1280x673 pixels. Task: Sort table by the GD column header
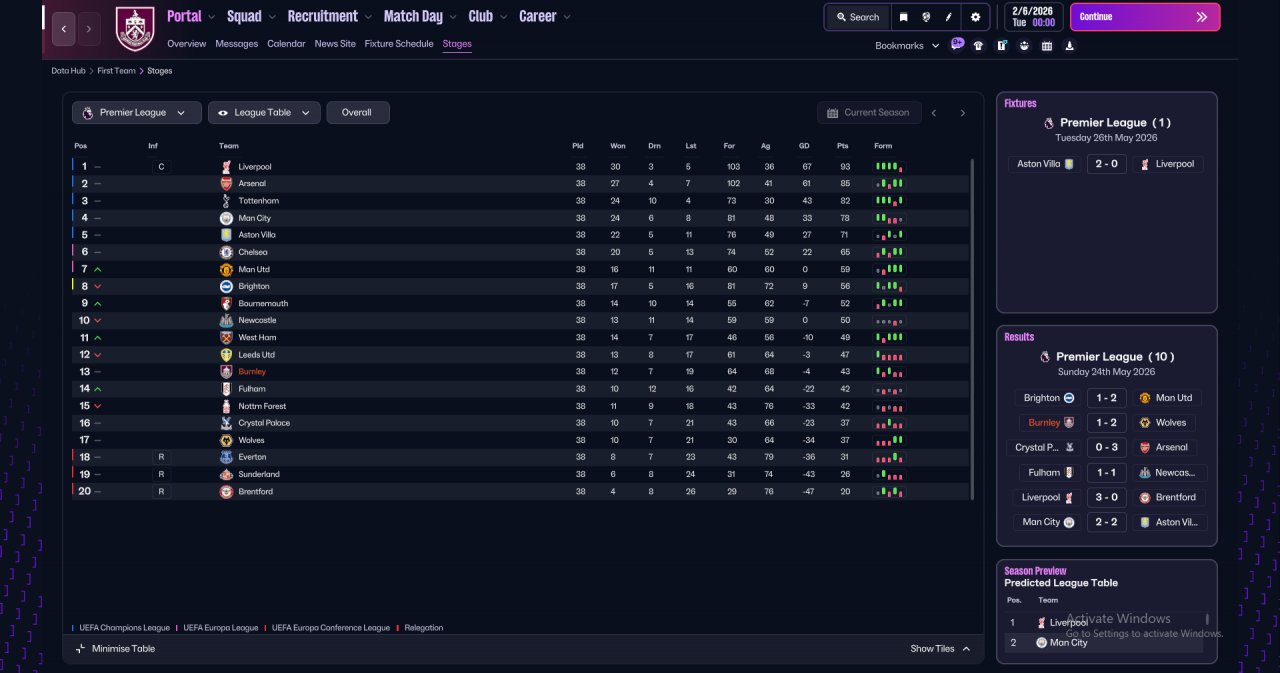804,146
